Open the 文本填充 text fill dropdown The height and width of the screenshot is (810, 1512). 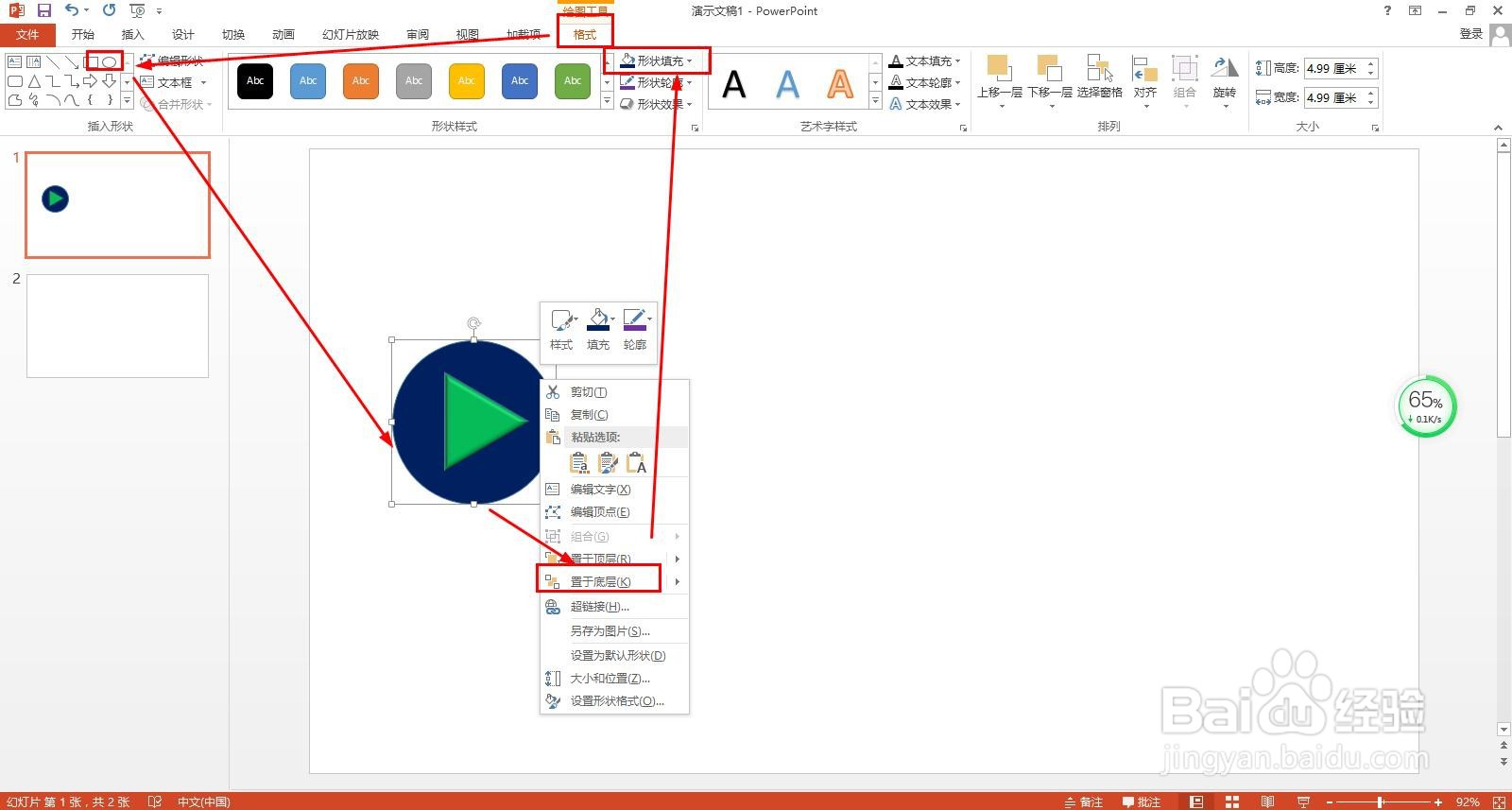[925, 60]
